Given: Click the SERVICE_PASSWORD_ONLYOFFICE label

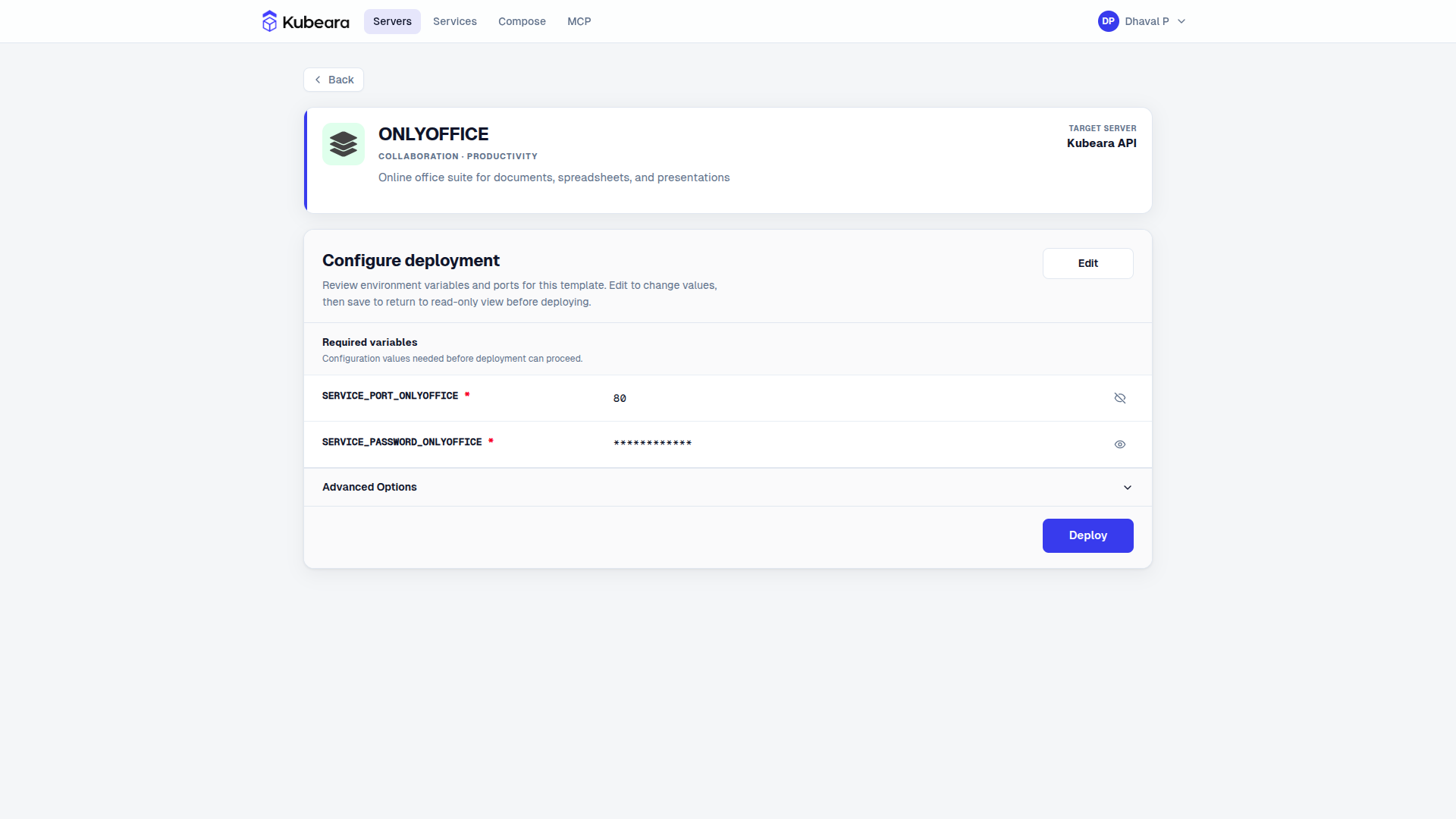Looking at the screenshot, I should click(x=402, y=442).
